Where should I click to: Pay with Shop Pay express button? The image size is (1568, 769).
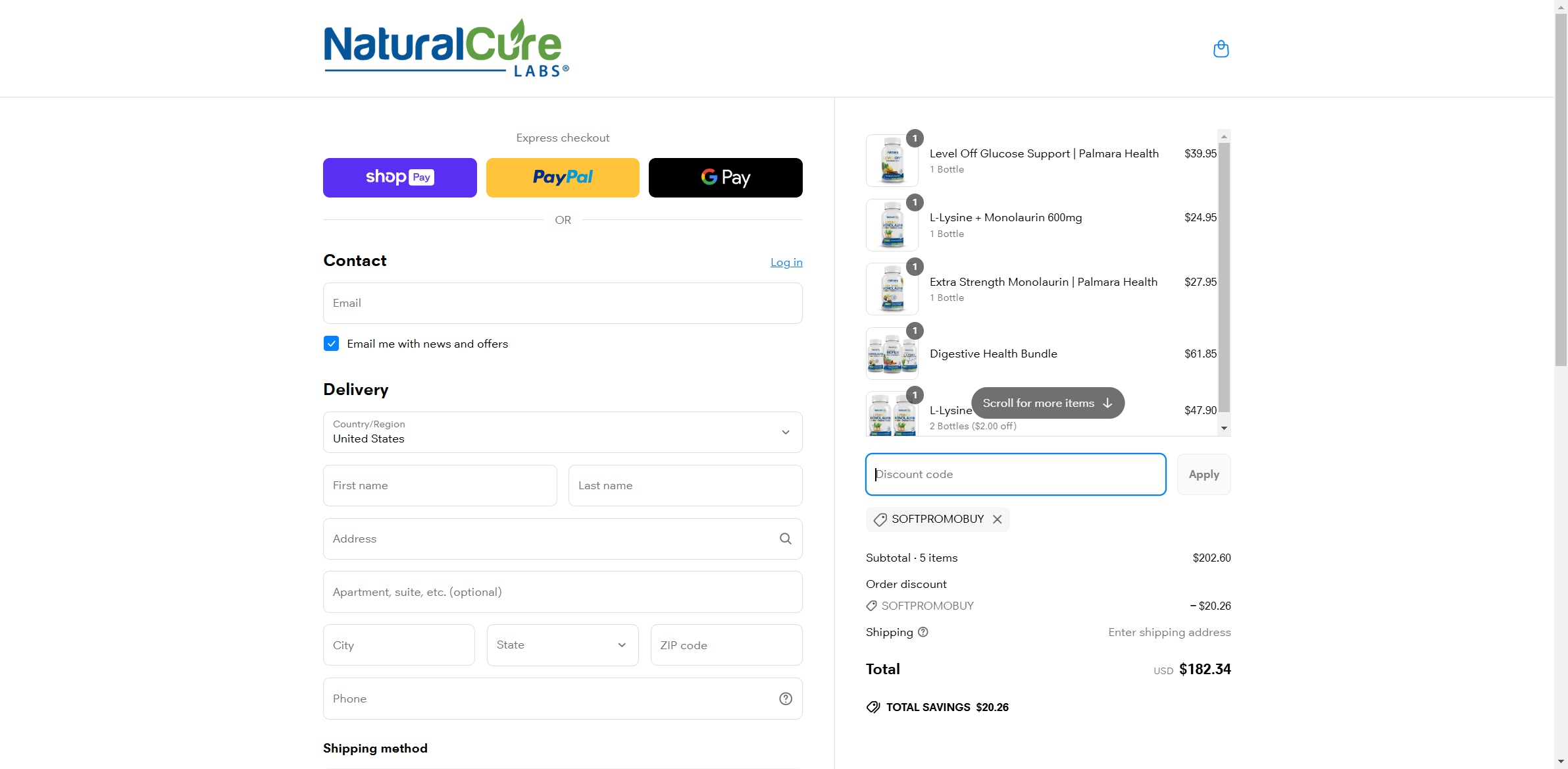click(x=400, y=178)
